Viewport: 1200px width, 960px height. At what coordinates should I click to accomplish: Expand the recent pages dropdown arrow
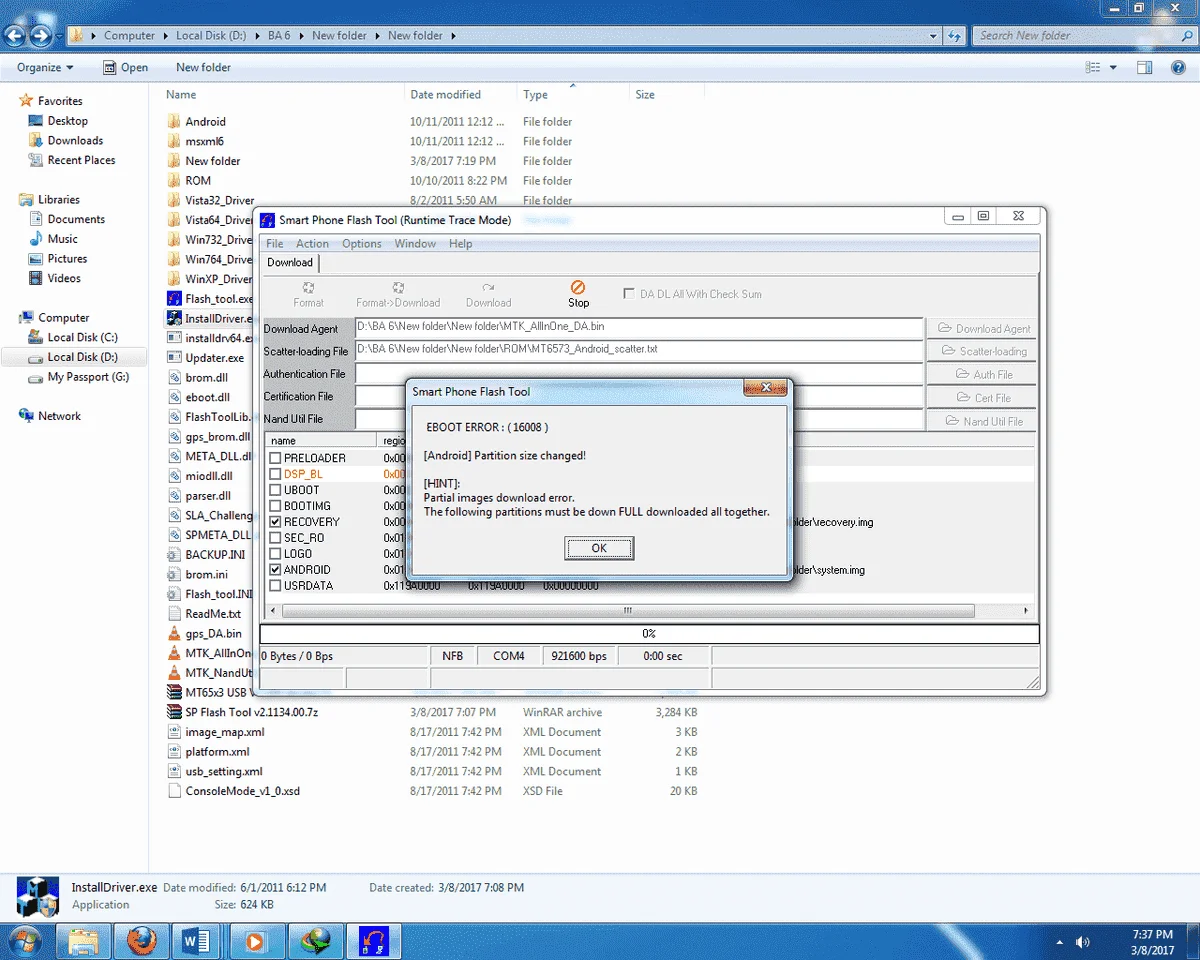(x=61, y=37)
